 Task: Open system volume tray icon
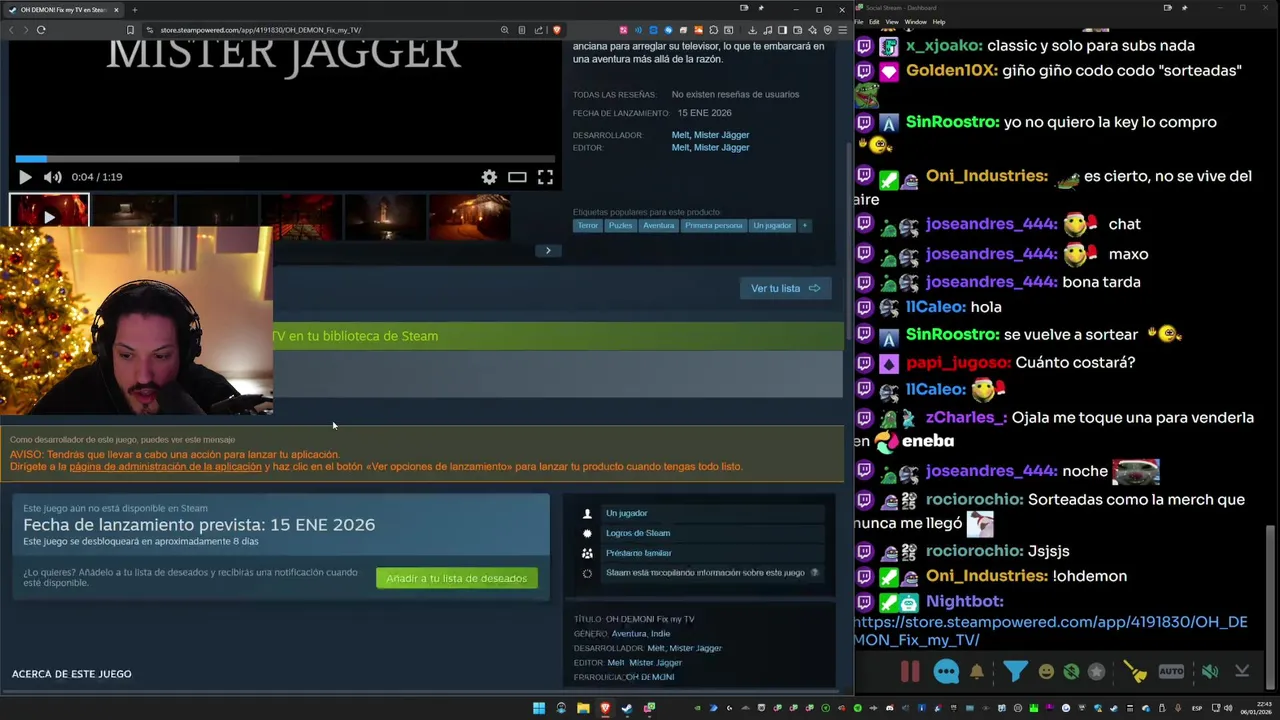click(1228, 709)
